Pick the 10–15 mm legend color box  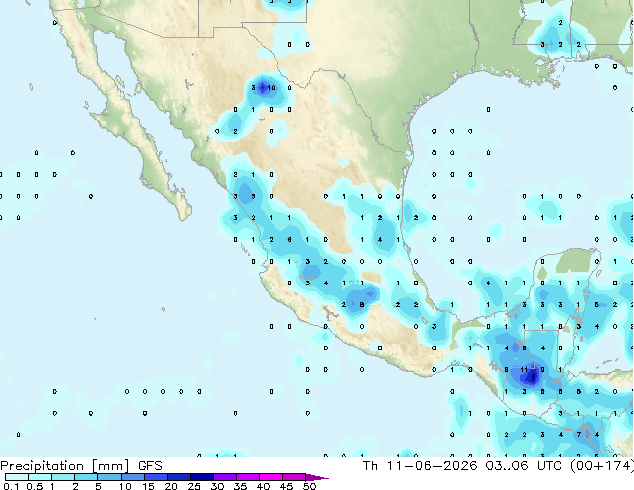132,477
